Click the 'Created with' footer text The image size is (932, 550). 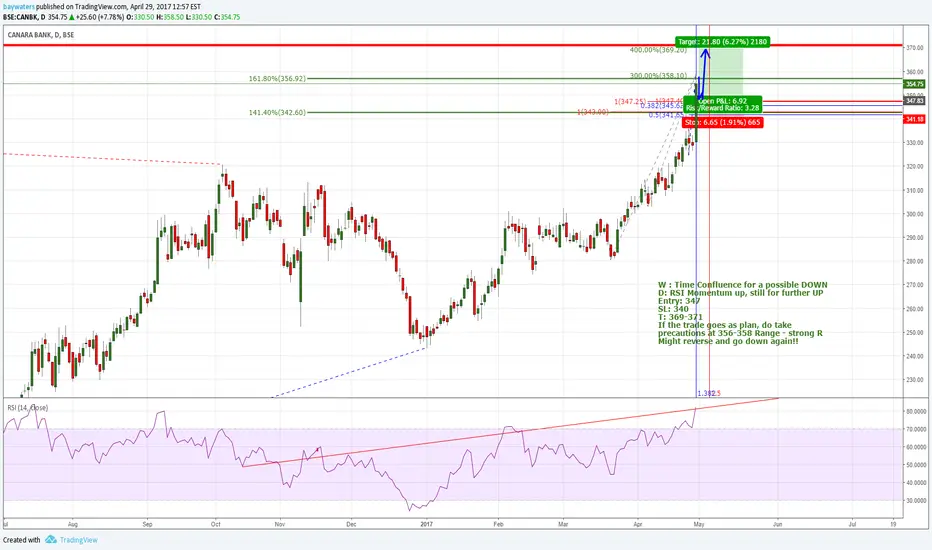coord(21,540)
